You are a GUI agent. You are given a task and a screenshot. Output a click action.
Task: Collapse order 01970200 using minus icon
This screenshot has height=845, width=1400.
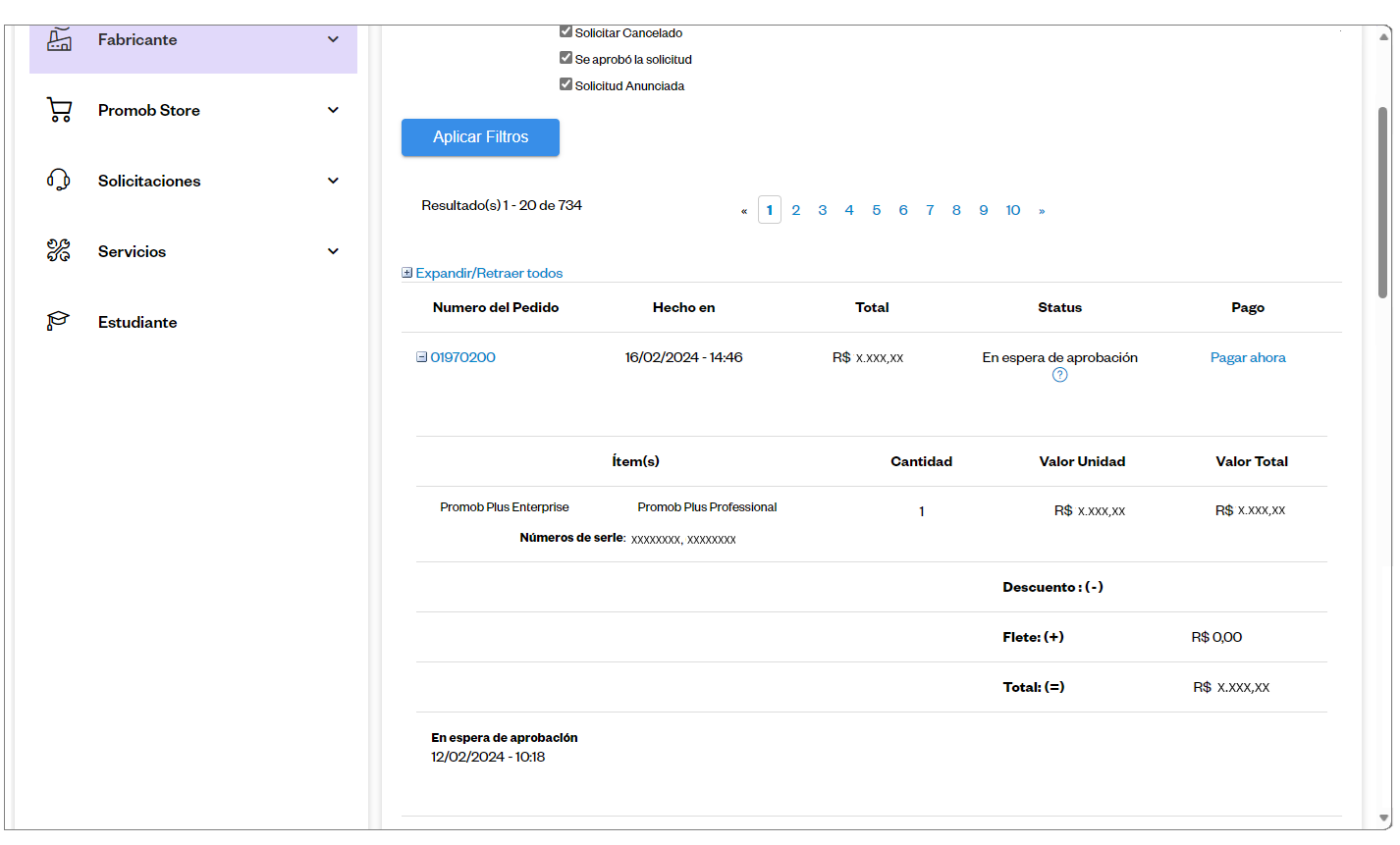pos(421,357)
